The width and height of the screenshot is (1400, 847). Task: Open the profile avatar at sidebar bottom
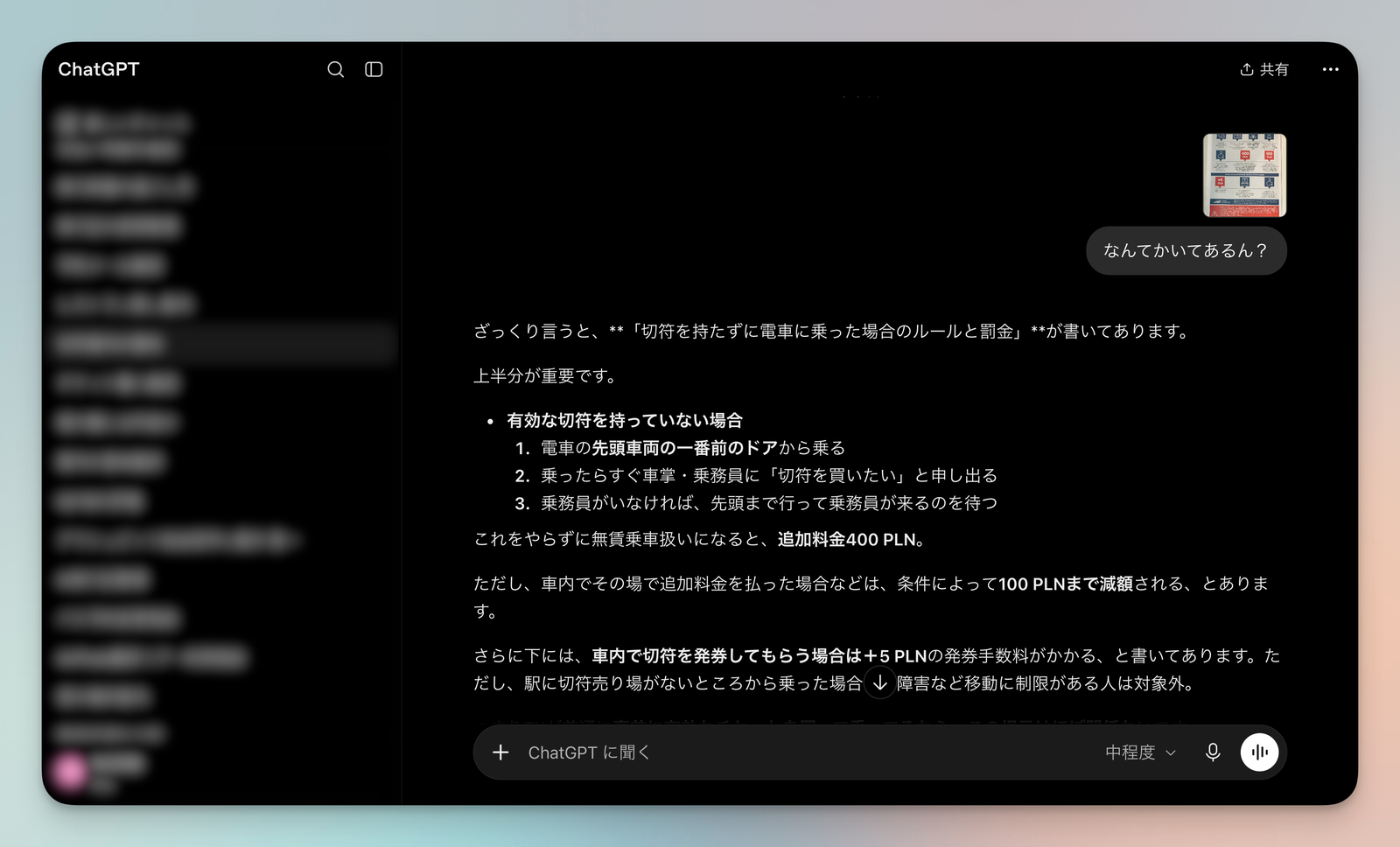click(x=71, y=771)
